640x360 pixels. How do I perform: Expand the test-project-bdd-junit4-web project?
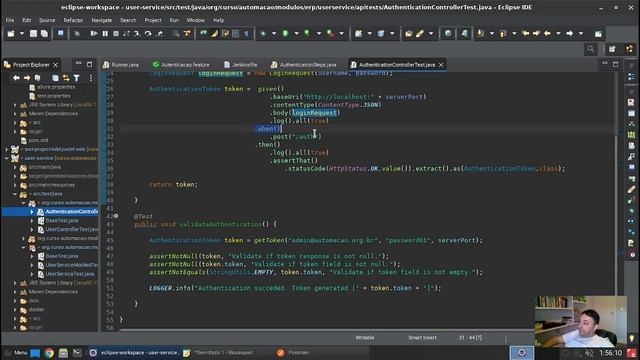pyautogui.click(x=7, y=149)
